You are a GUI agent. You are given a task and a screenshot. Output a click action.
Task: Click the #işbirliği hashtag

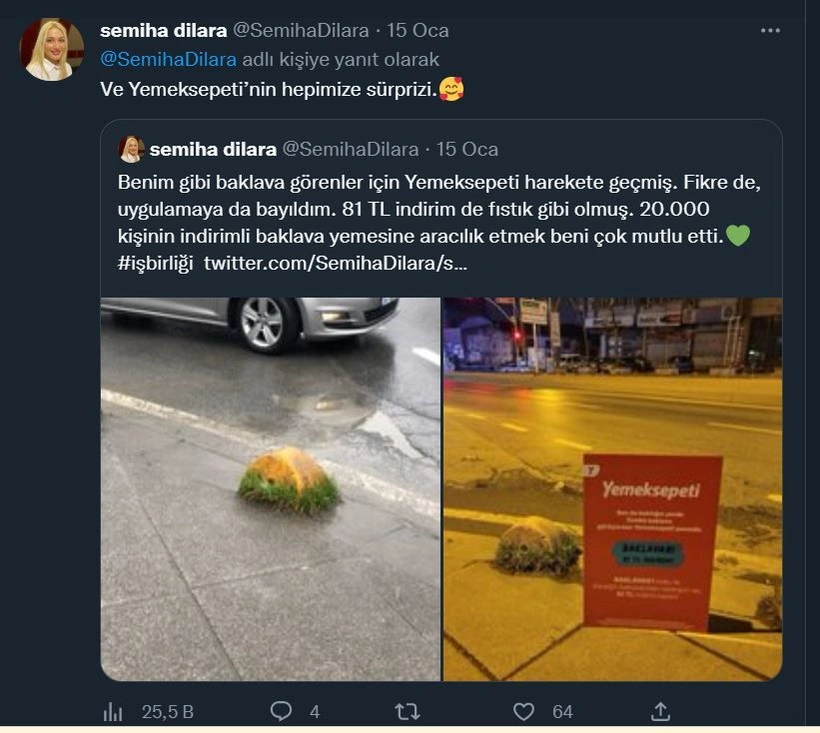point(155,263)
